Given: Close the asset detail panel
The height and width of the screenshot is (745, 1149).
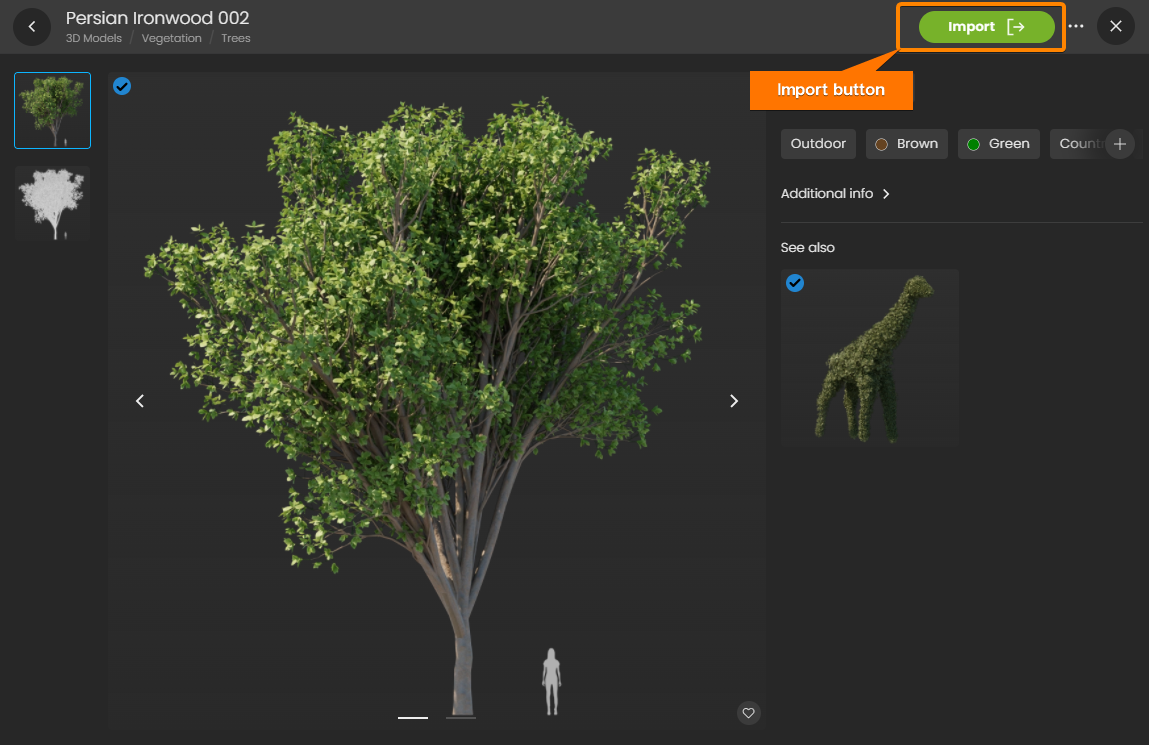Looking at the screenshot, I should click(1115, 26).
